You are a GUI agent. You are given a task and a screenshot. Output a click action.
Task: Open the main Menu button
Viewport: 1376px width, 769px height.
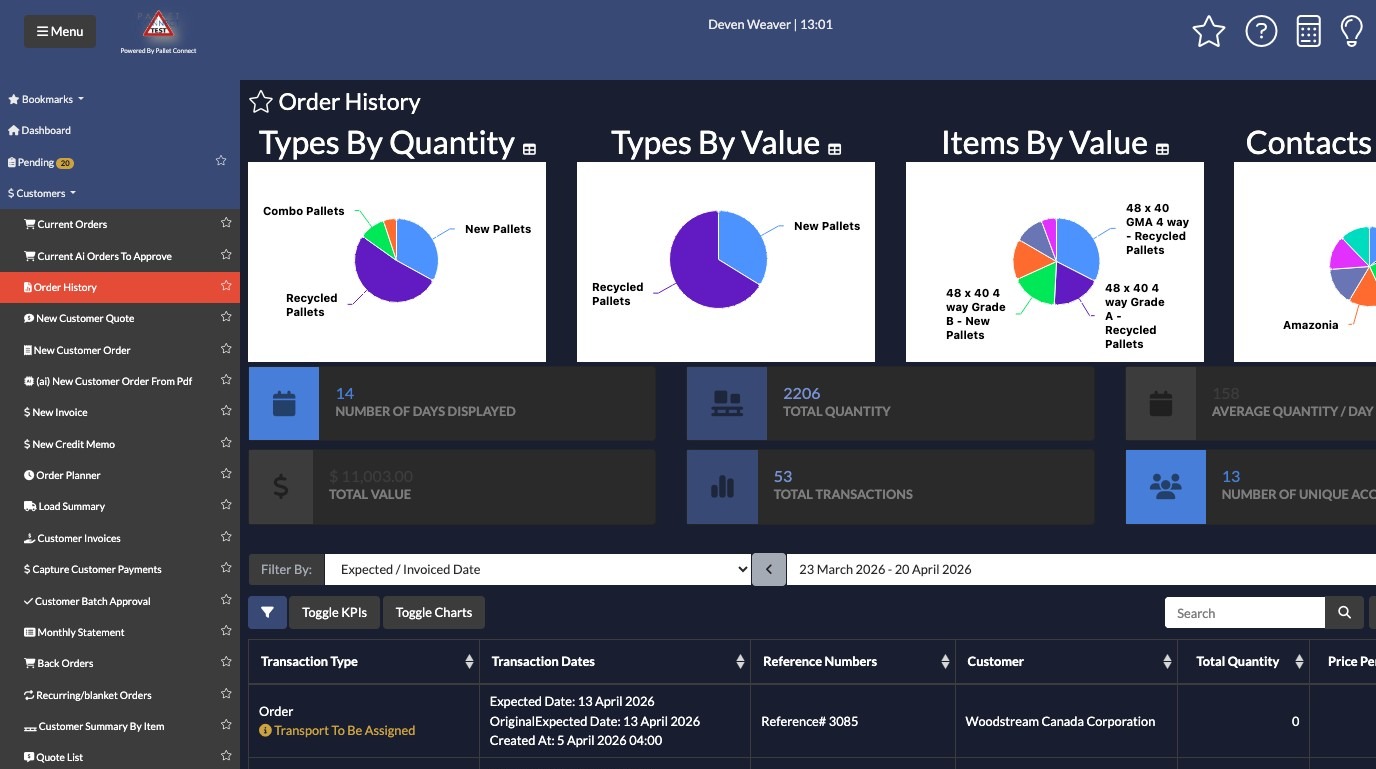point(60,31)
